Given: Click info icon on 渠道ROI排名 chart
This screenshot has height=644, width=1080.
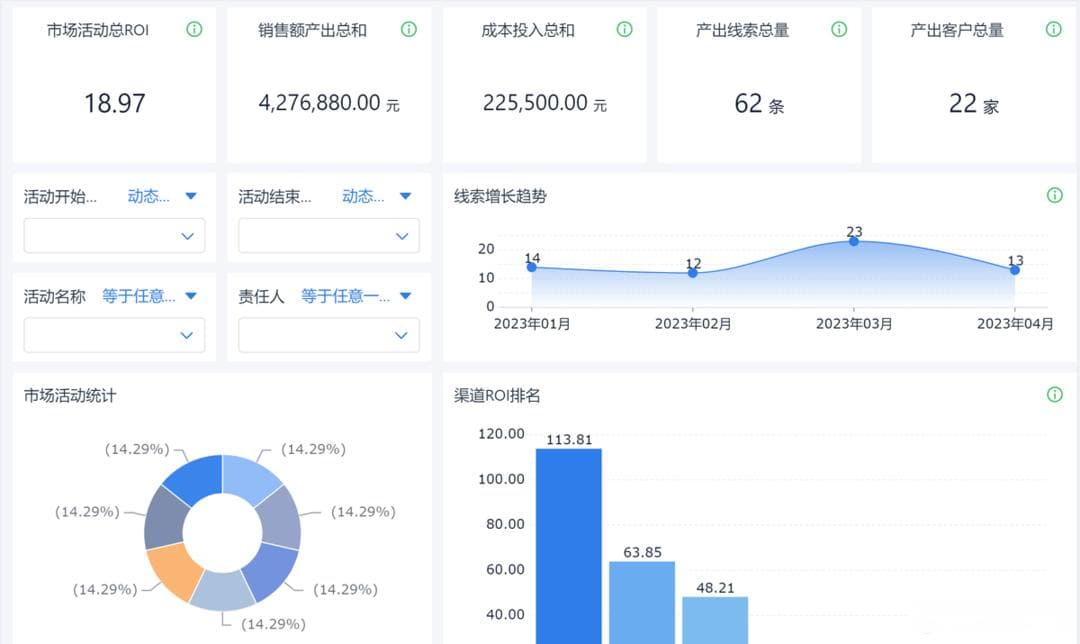Looking at the screenshot, I should (1055, 394).
